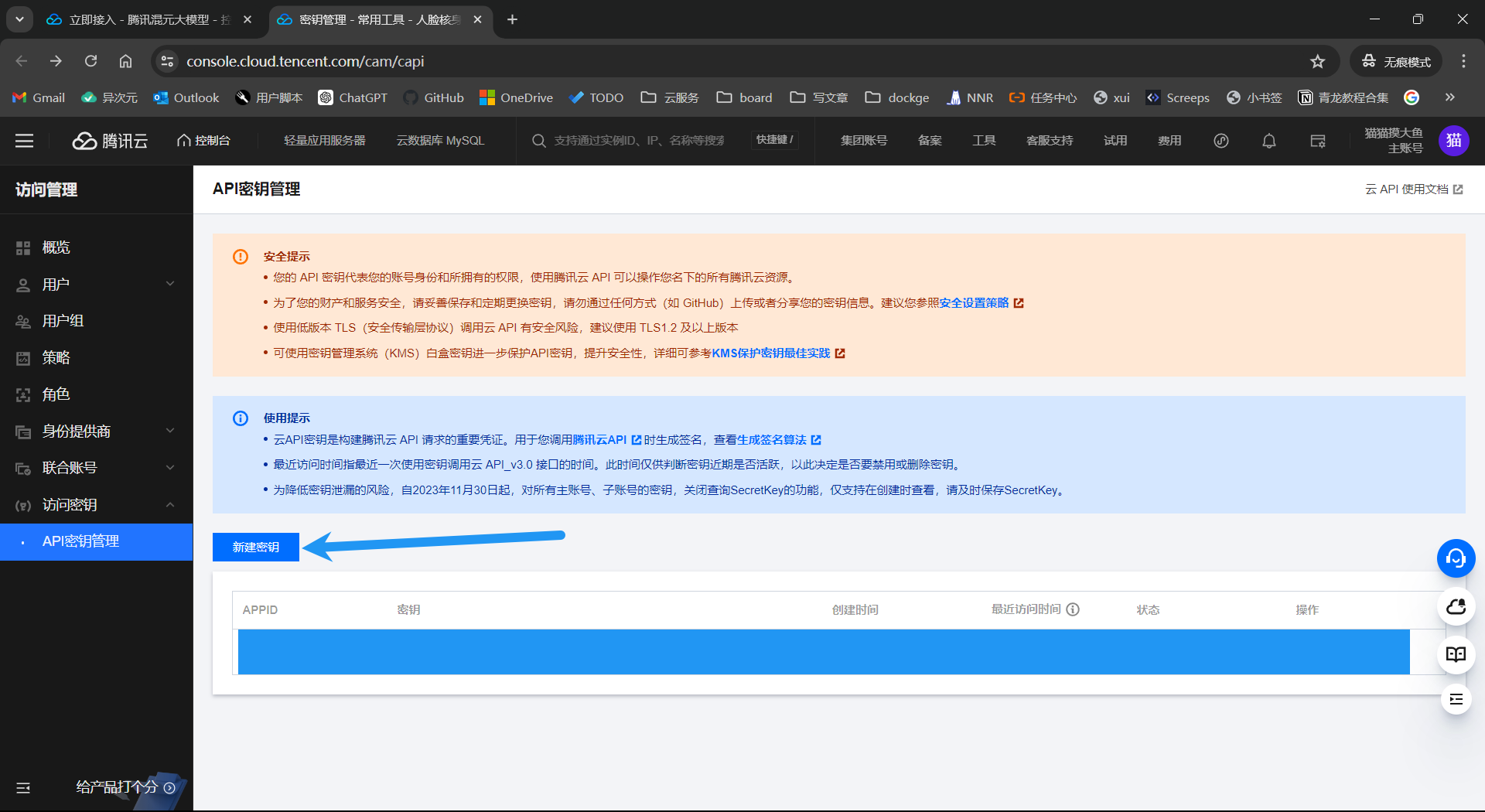This screenshot has height=812, width=1485.
Task: Bookmark this page with the star icon
Action: pyautogui.click(x=1317, y=61)
